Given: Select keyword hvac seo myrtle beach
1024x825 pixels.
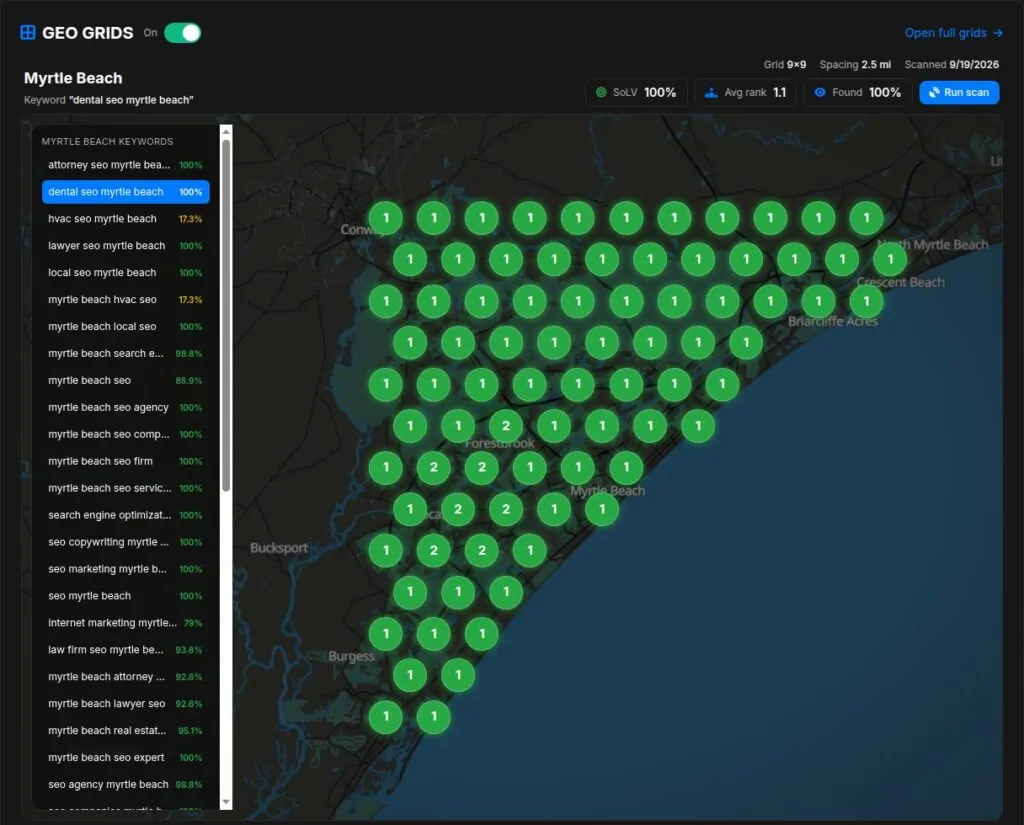Looking at the screenshot, I should click(125, 219).
